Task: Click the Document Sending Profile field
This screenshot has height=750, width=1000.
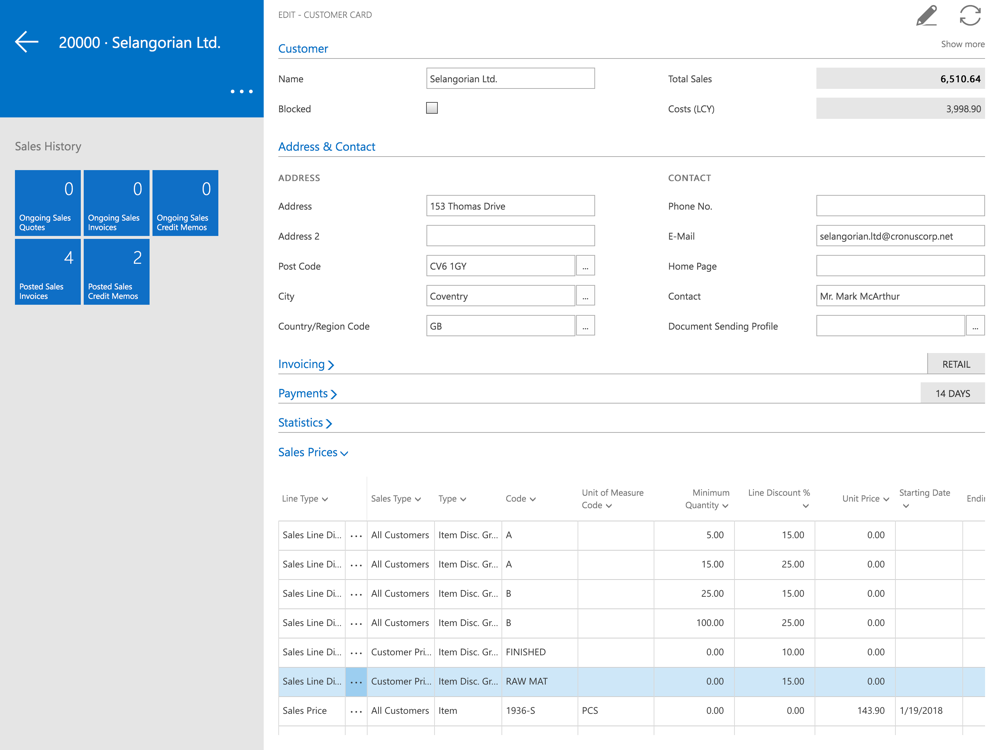Action: 891,326
